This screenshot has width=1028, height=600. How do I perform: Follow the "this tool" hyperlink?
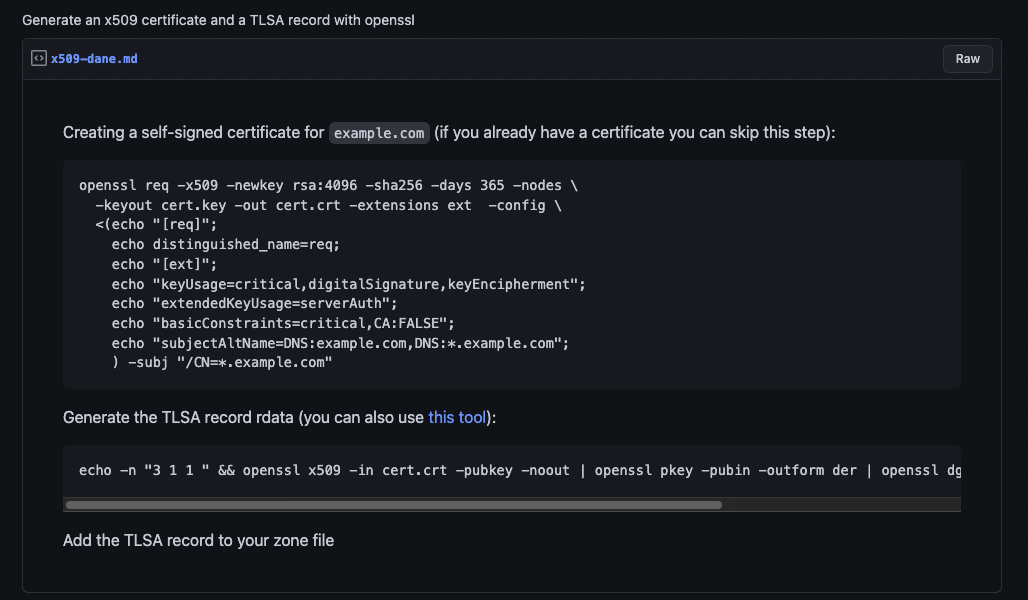pyautogui.click(x=457, y=417)
